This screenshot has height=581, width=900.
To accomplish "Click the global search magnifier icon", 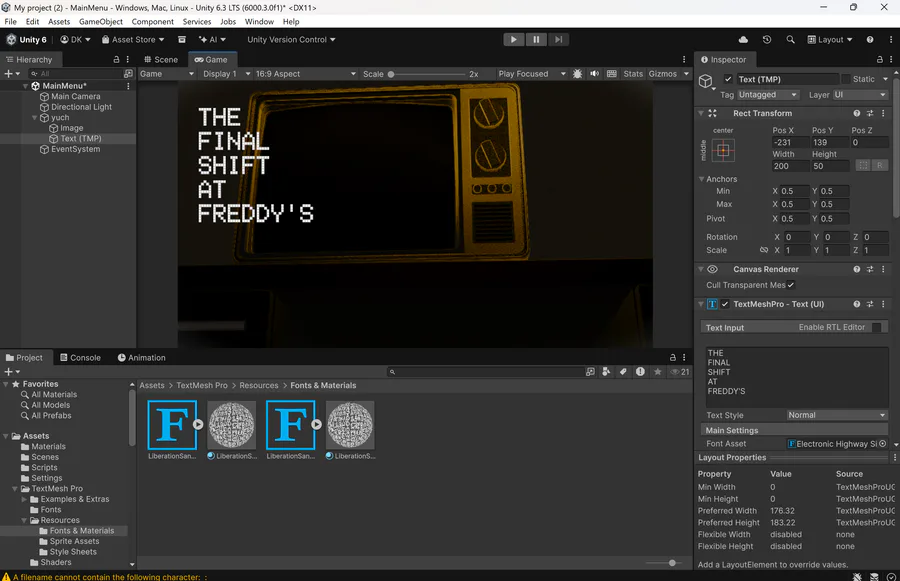I will pos(790,40).
